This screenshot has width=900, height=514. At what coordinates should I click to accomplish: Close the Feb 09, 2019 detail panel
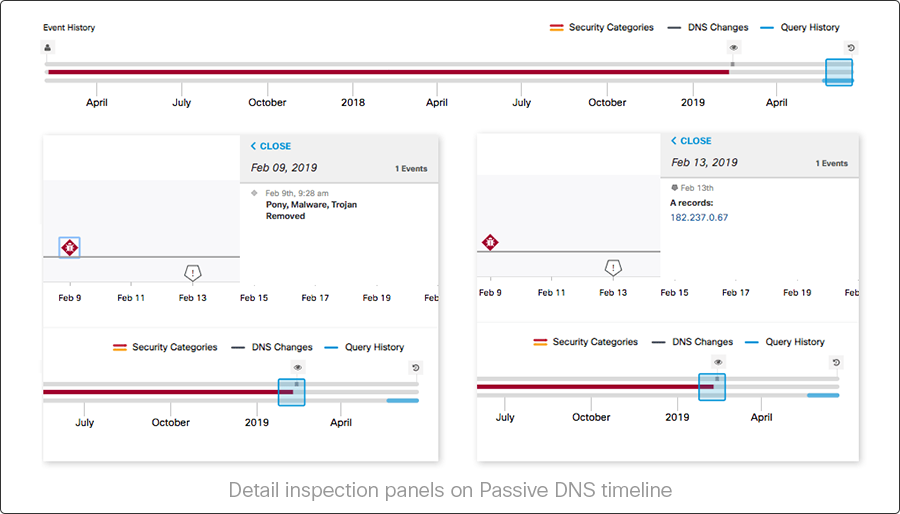point(271,146)
